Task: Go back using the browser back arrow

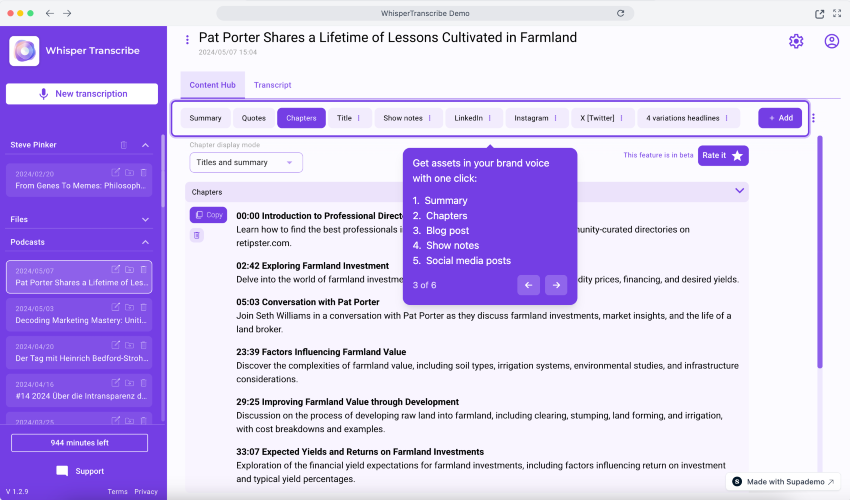Action: (x=49, y=13)
